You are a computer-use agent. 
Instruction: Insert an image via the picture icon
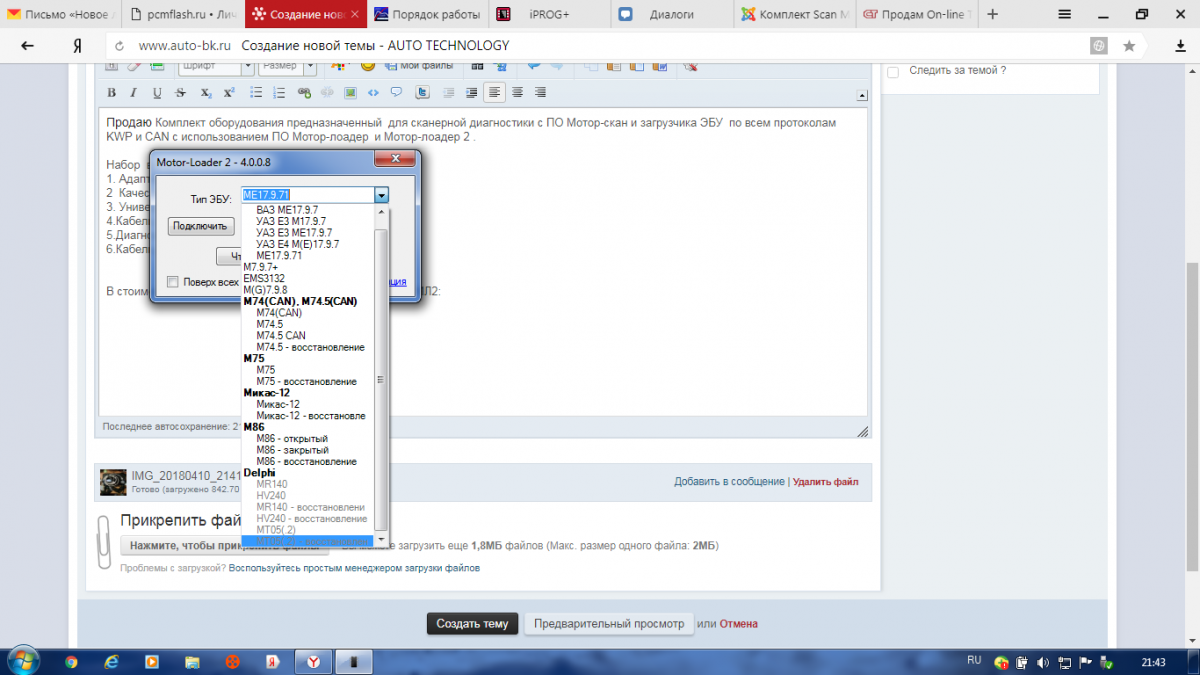(350, 93)
